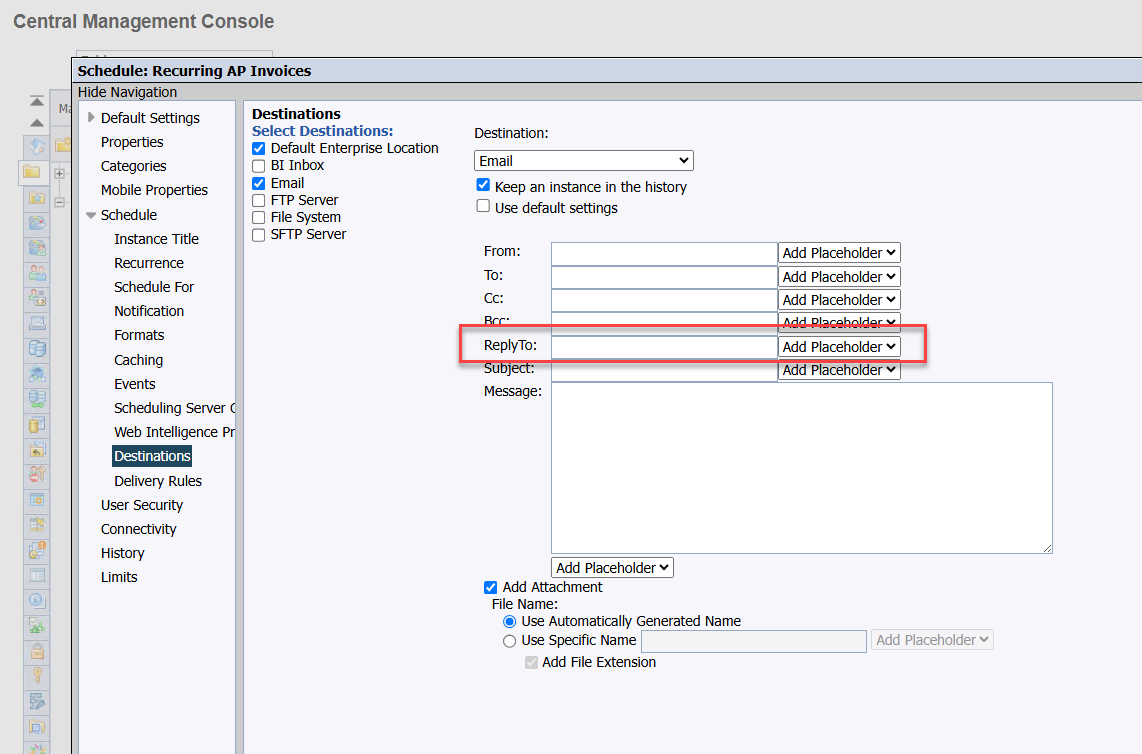The height and width of the screenshot is (754, 1142).
Task: Go to Formats page
Action: [x=139, y=335]
